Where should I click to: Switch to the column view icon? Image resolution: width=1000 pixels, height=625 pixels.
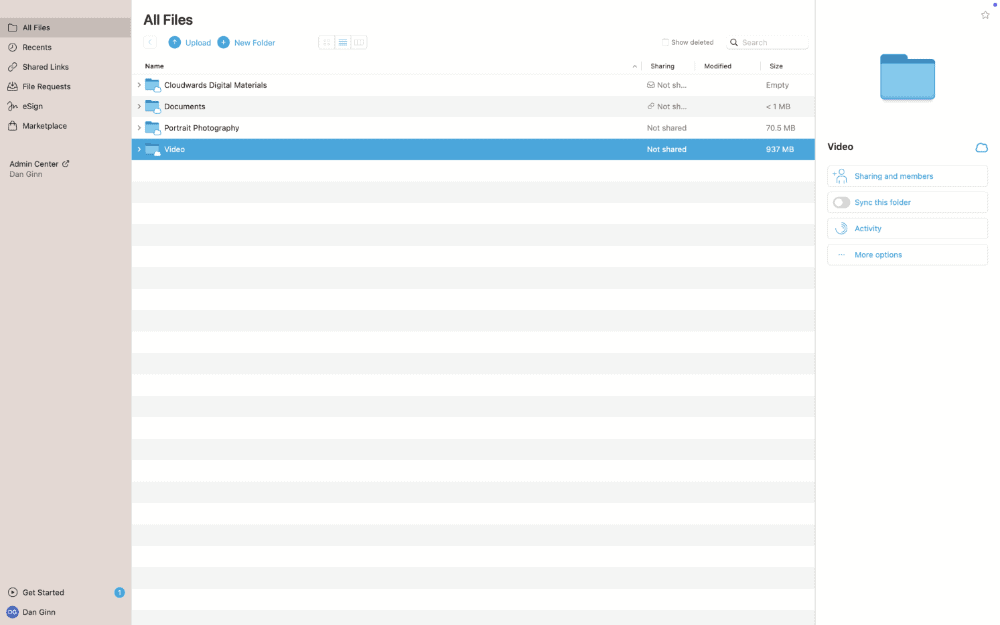tap(359, 42)
